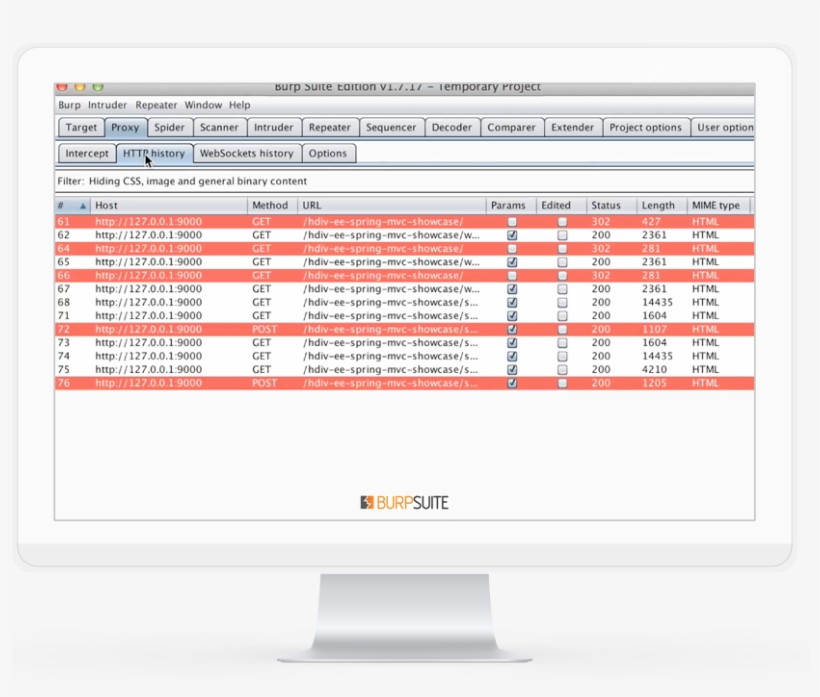The height and width of the screenshot is (697, 820).
Task: Open the Window menu
Action: 203,105
